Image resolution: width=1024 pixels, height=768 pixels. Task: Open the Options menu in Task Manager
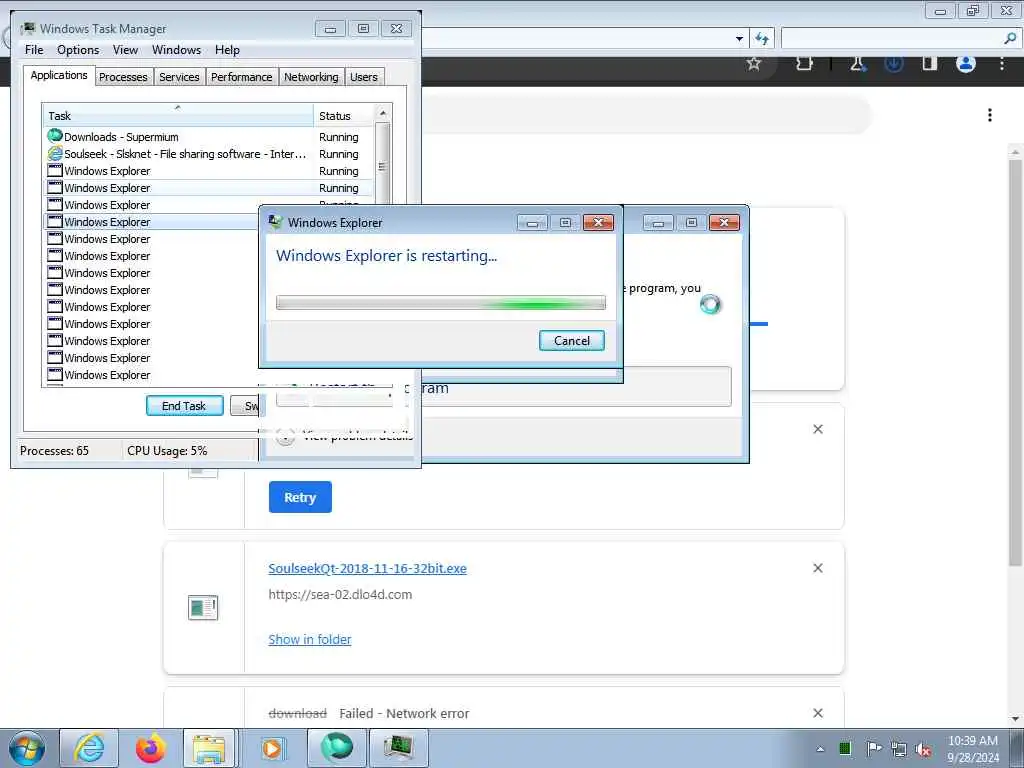click(x=78, y=50)
